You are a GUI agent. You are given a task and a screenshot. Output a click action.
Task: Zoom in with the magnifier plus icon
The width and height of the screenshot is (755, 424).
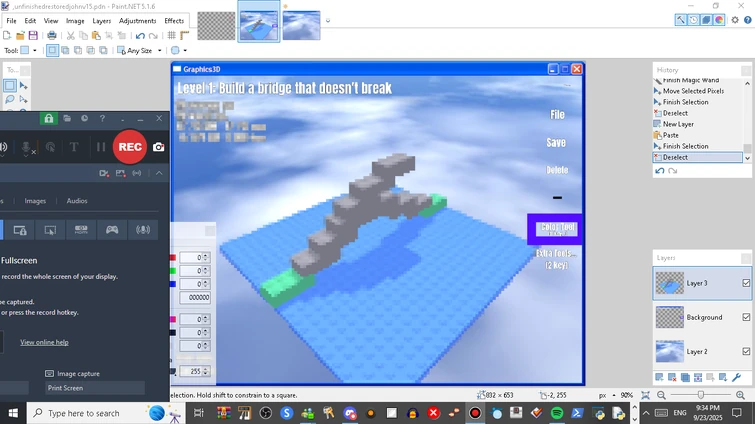coord(741,395)
